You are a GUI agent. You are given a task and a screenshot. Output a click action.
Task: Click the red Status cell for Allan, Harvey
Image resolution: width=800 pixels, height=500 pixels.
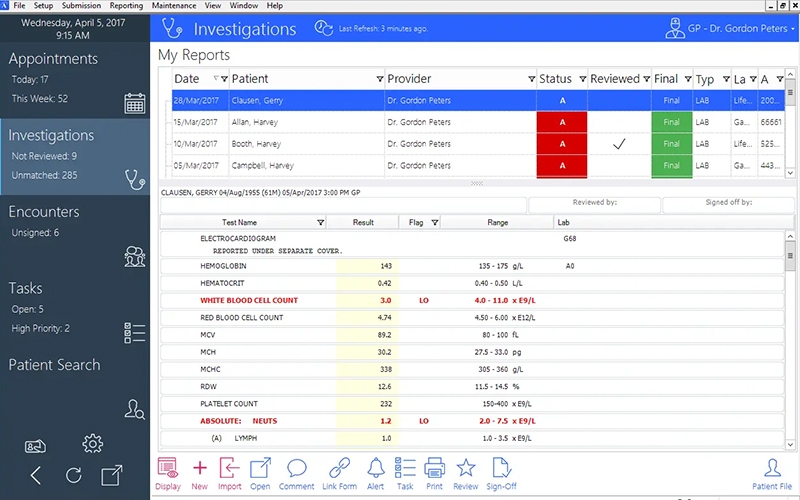pyautogui.click(x=562, y=122)
